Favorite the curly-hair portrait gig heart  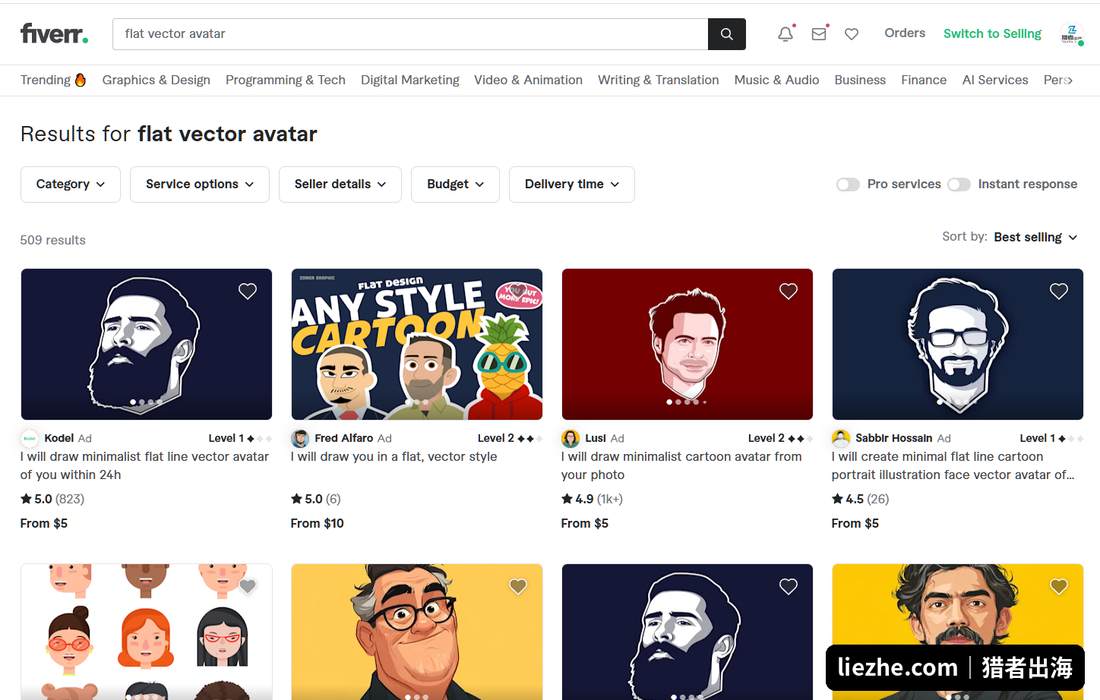point(1059,586)
